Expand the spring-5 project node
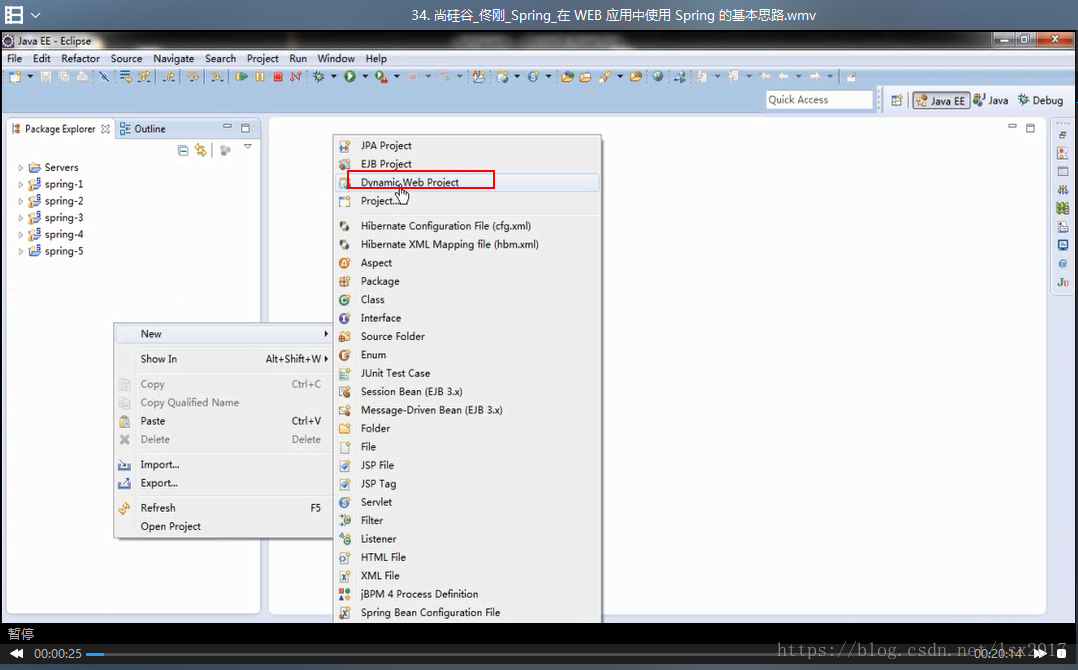Viewport: 1078px width, 670px height. (x=21, y=252)
